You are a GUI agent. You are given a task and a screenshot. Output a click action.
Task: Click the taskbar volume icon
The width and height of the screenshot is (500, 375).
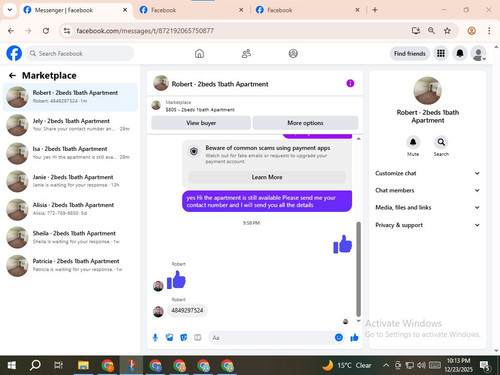[421, 365]
